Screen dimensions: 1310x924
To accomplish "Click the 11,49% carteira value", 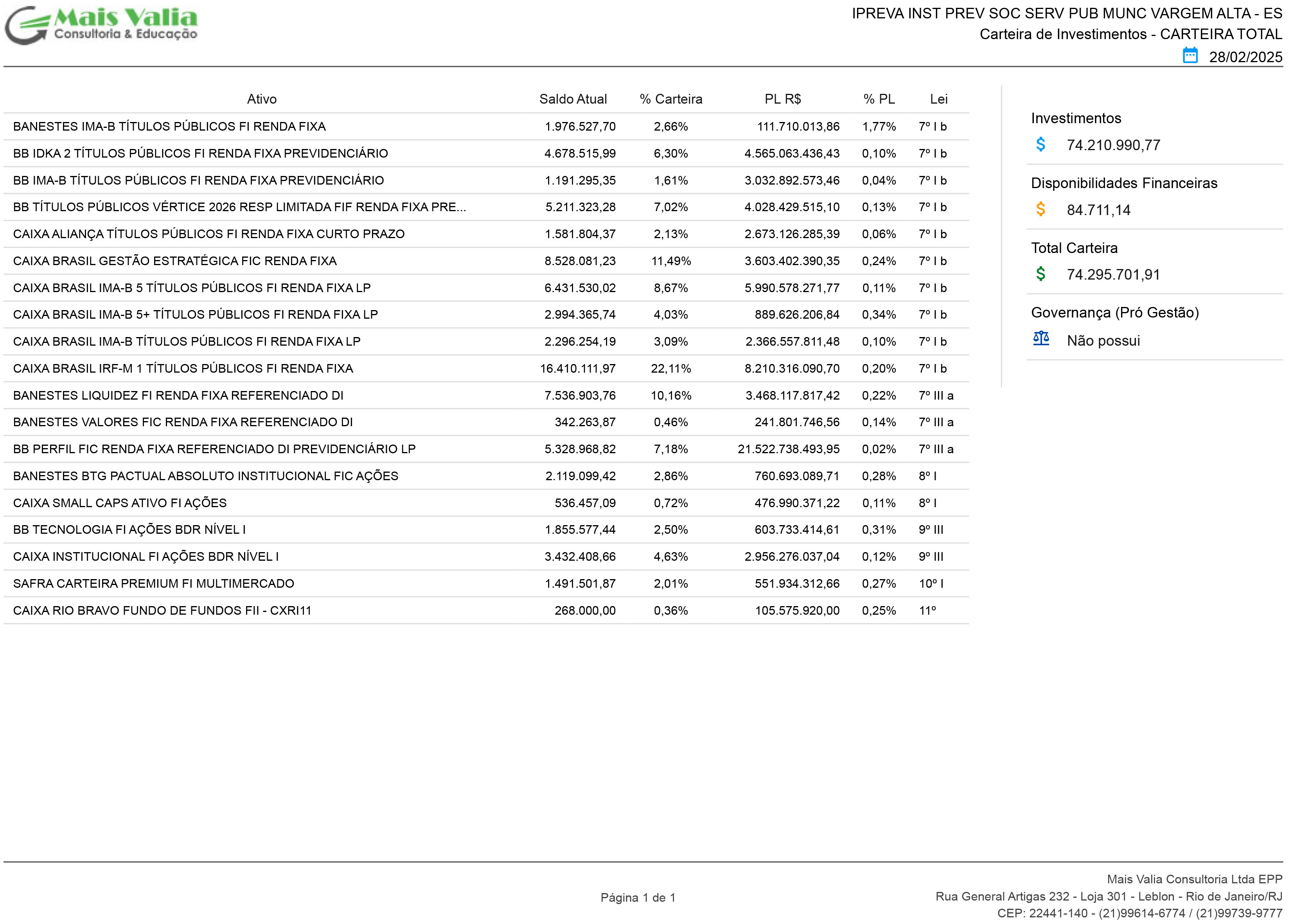I will tap(671, 261).
